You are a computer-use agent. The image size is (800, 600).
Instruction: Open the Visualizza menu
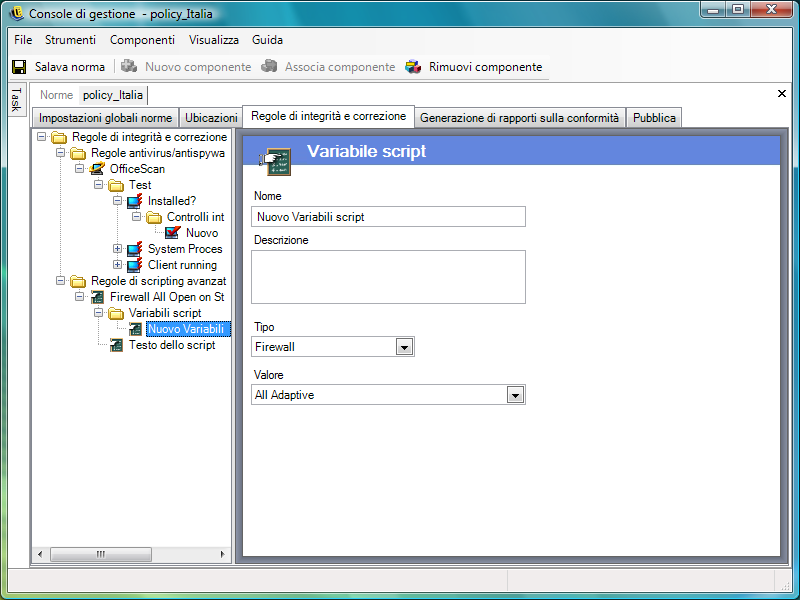[214, 40]
